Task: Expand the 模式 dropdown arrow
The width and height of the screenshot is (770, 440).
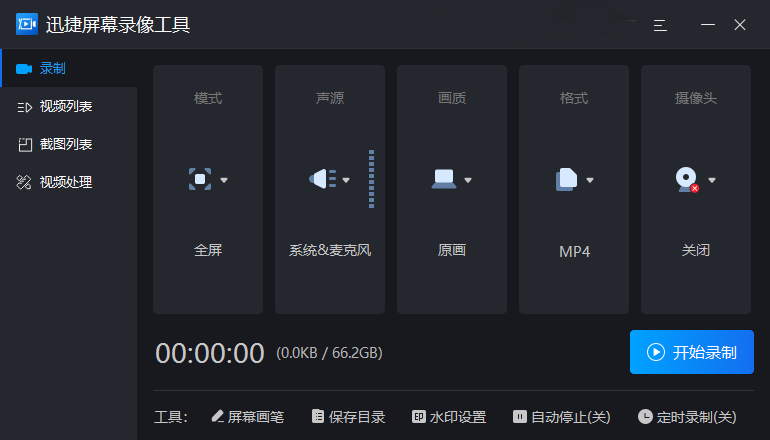Action: tap(224, 180)
